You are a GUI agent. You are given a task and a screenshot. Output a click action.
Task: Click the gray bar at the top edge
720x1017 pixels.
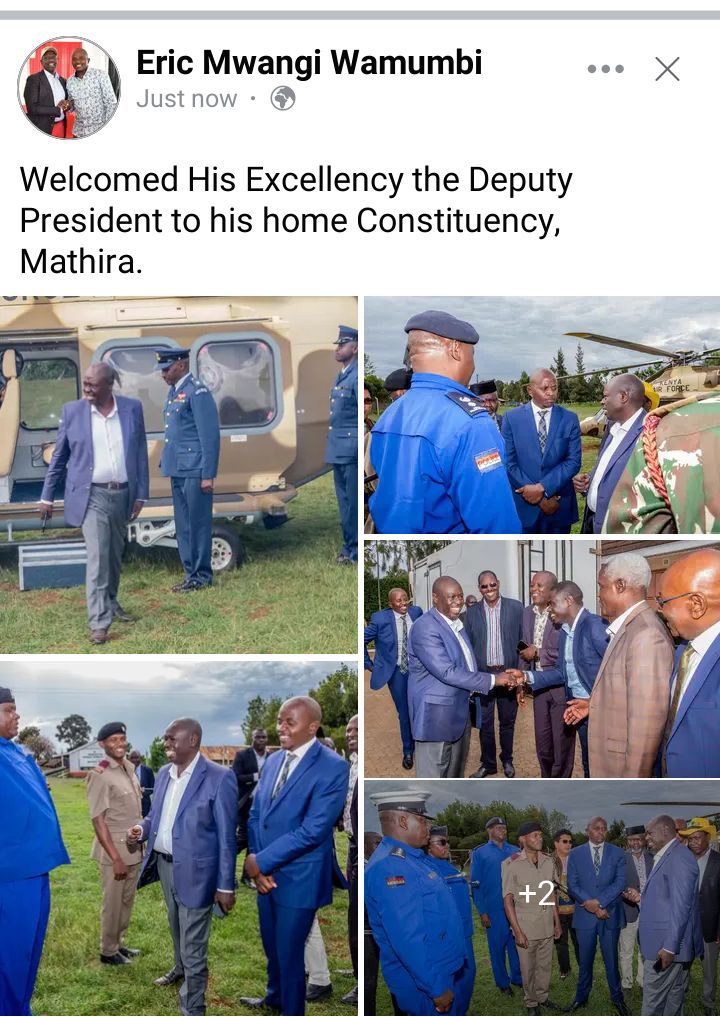pyautogui.click(x=360, y=15)
